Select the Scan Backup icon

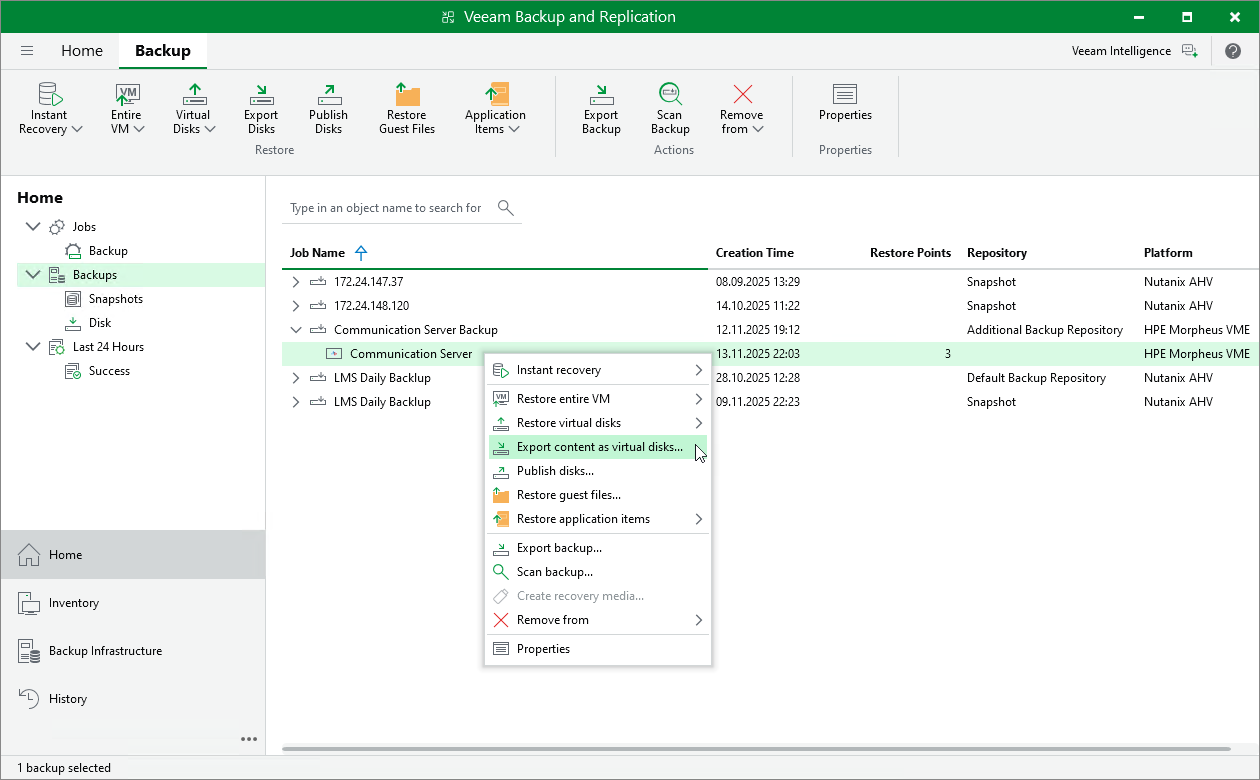(670, 107)
